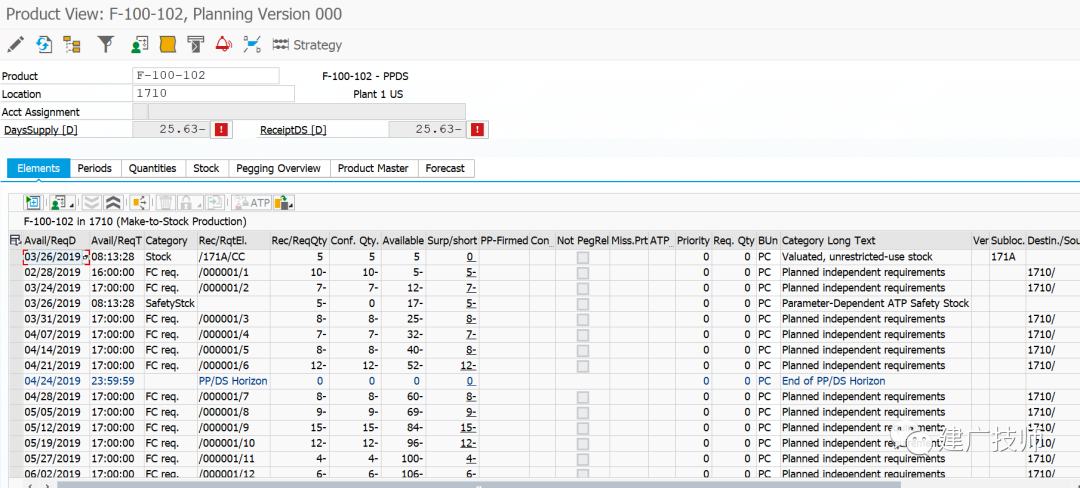Click the pencil change-mode icon
The image size is (1080, 488).
[x=14, y=45]
